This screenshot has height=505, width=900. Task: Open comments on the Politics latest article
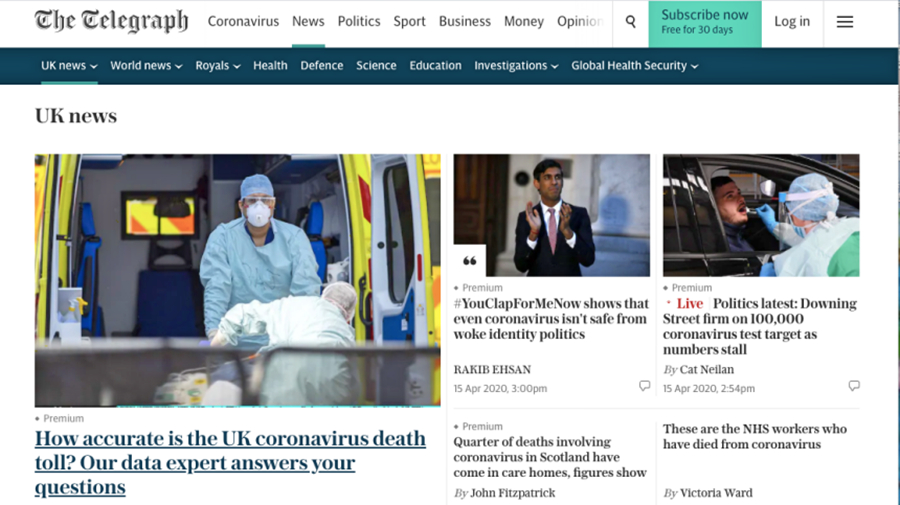tap(854, 386)
